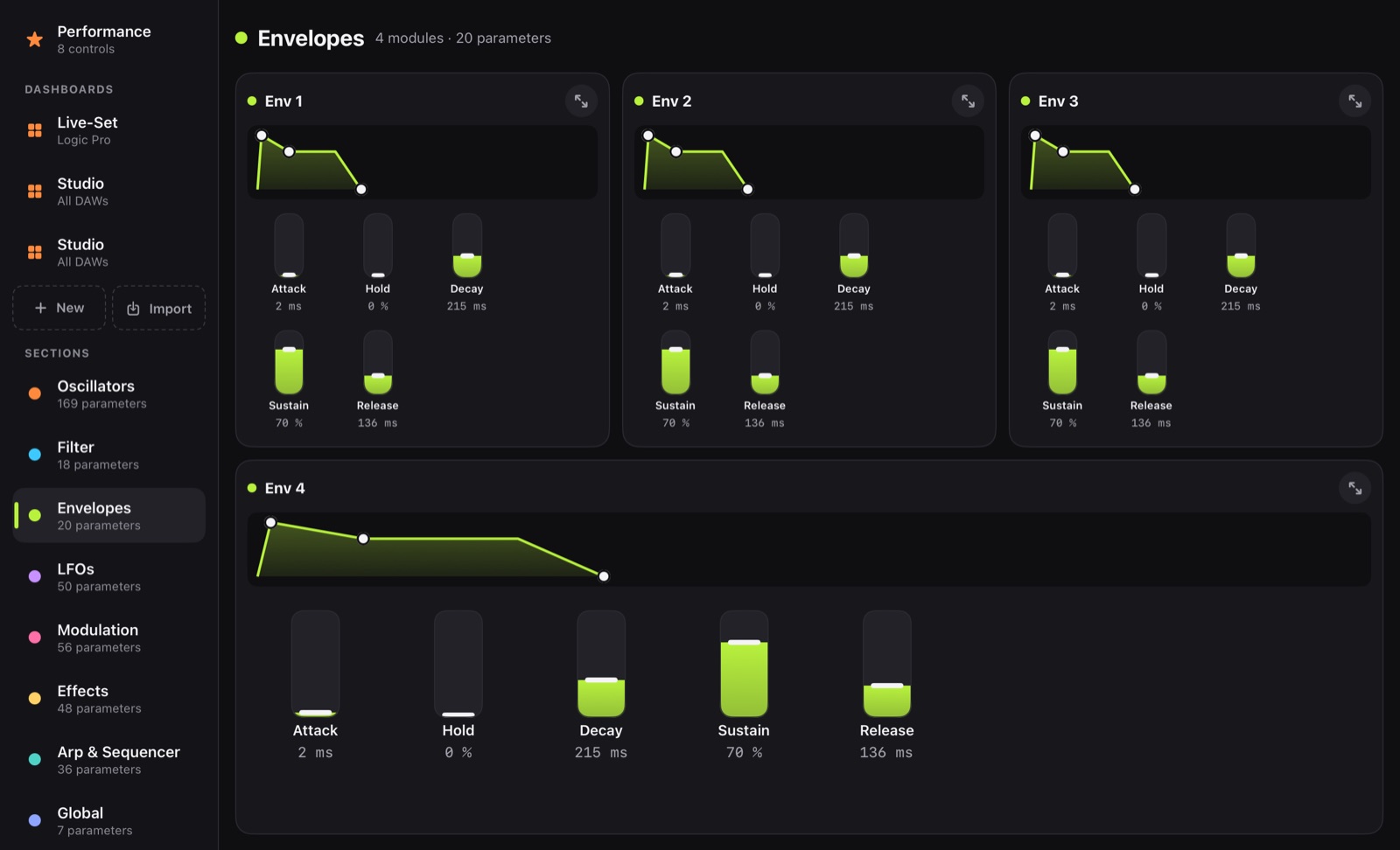
Task: Click the Env 4 Release slider
Action: click(887, 664)
